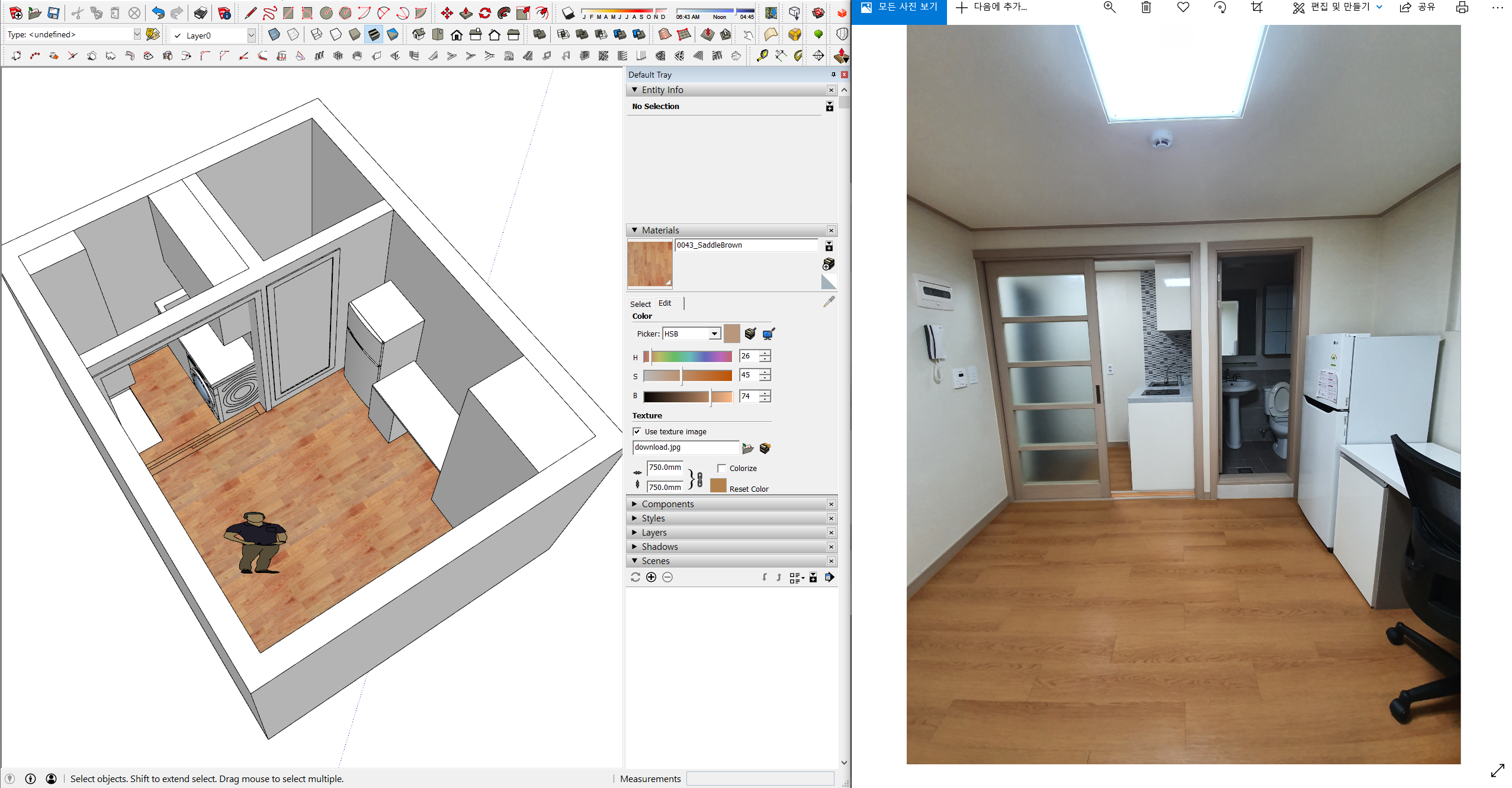Screen dimensions: 1512x788
Task: Click the hue H slider bar
Action: [691, 357]
